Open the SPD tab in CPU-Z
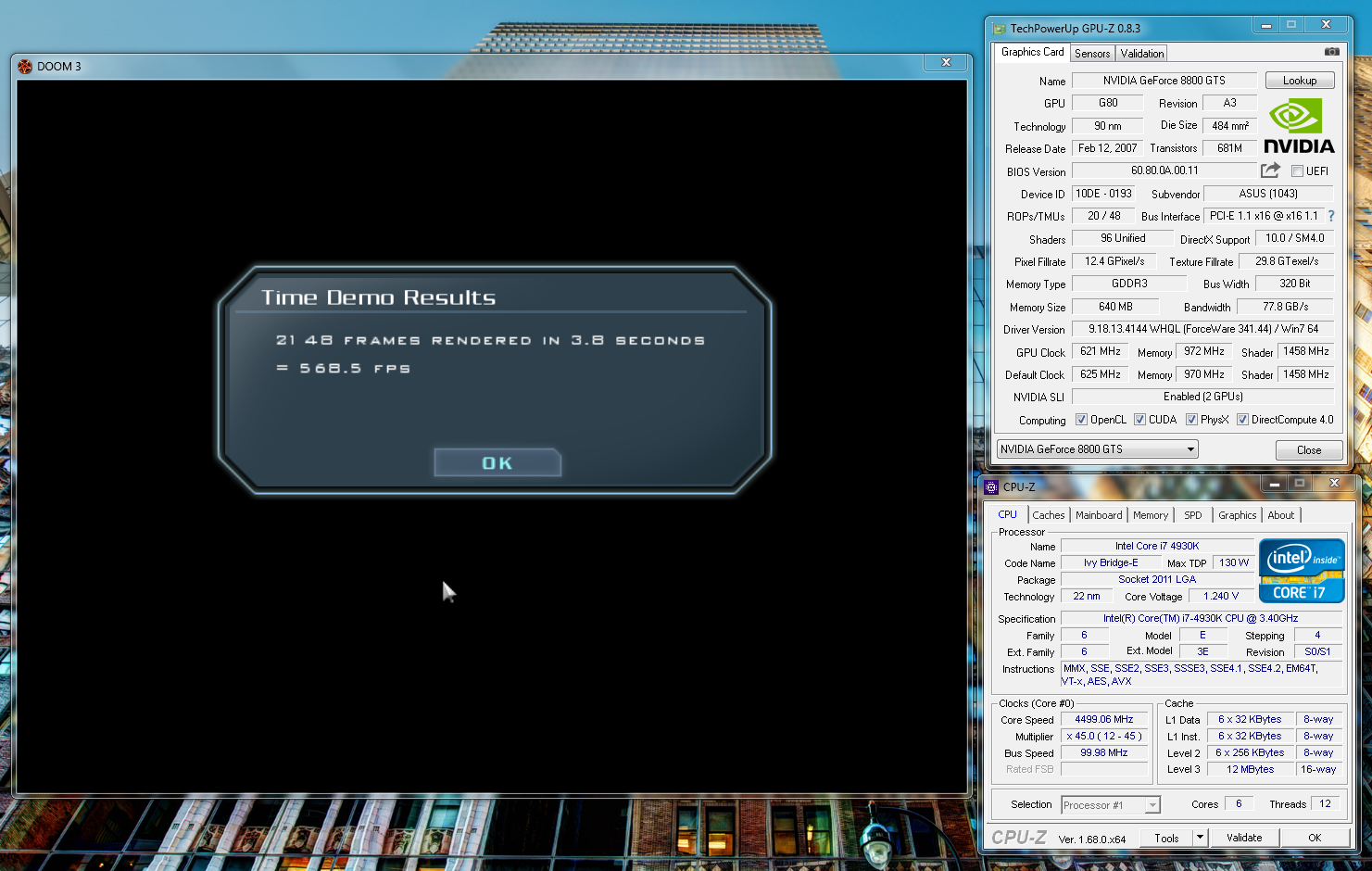 click(x=1193, y=515)
